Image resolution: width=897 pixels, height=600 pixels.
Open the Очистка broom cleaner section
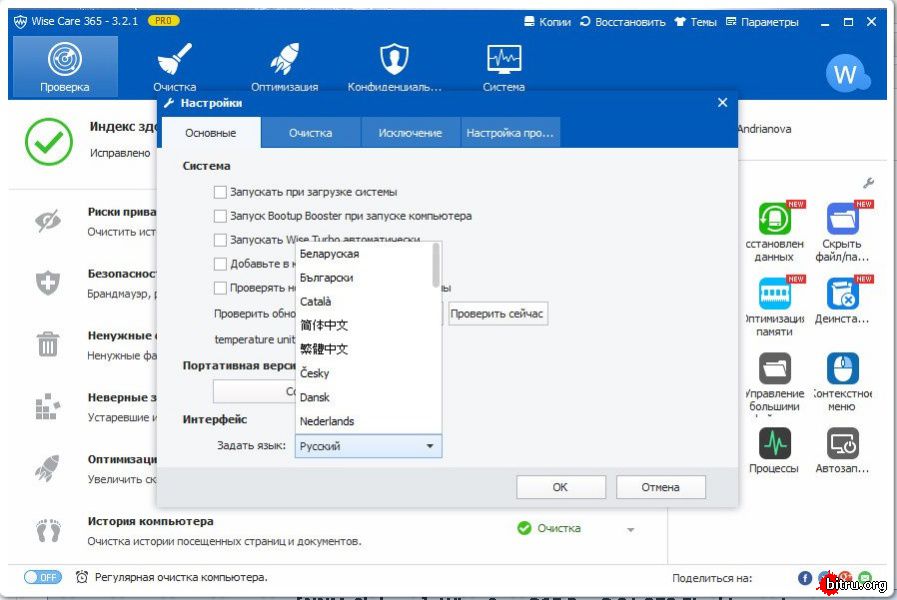[174, 67]
